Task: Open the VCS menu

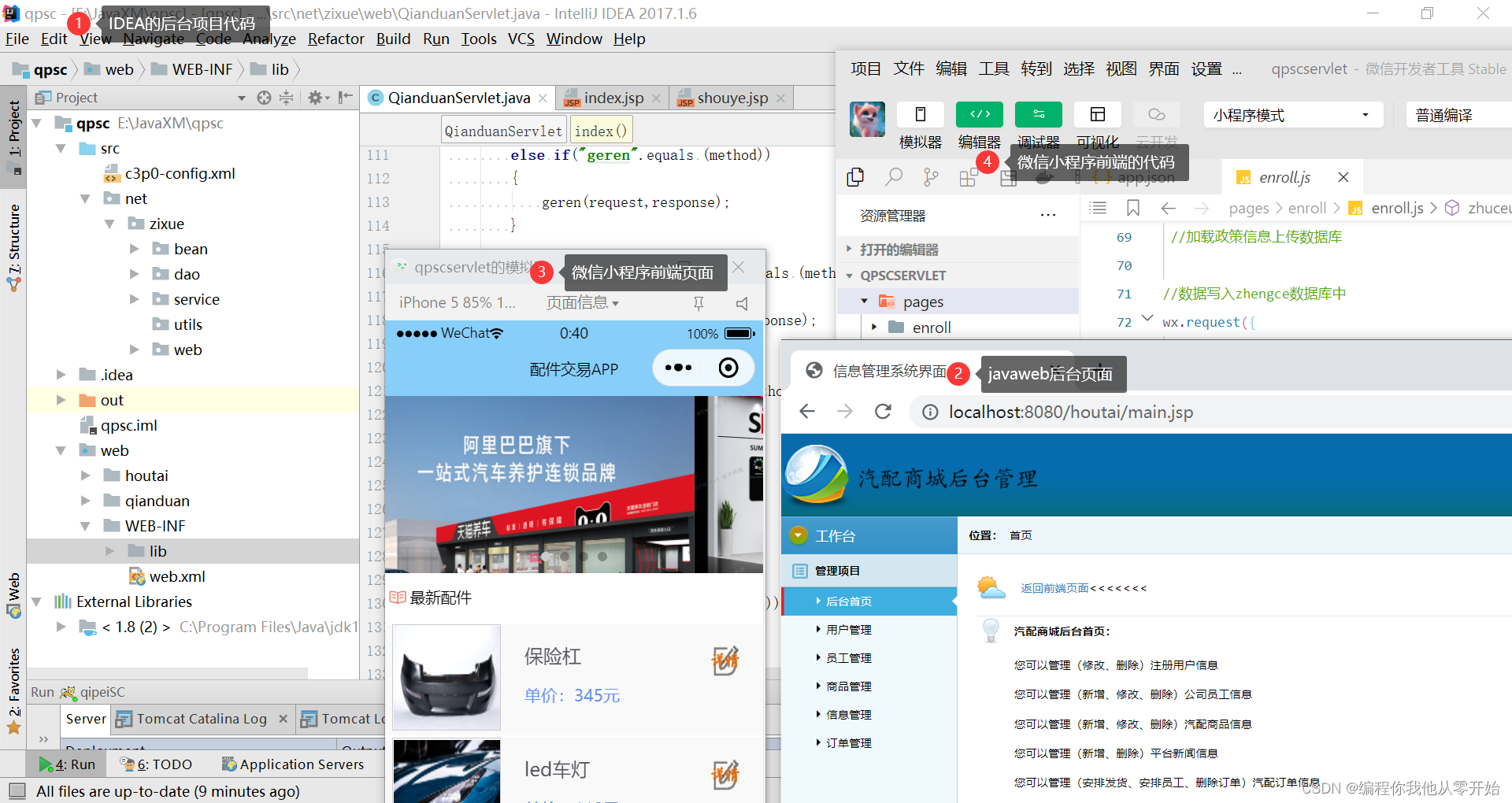Action: point(521,39)
